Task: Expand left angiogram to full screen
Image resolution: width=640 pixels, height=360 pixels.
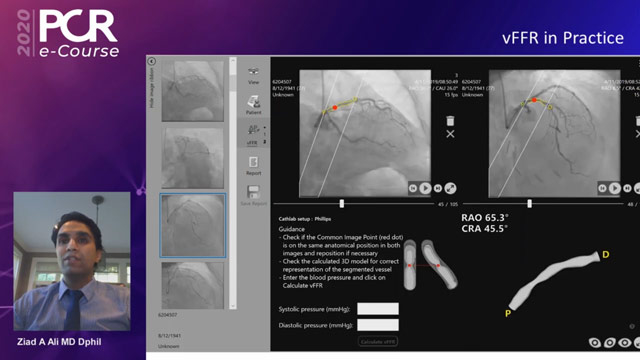Action: [450, 188]
